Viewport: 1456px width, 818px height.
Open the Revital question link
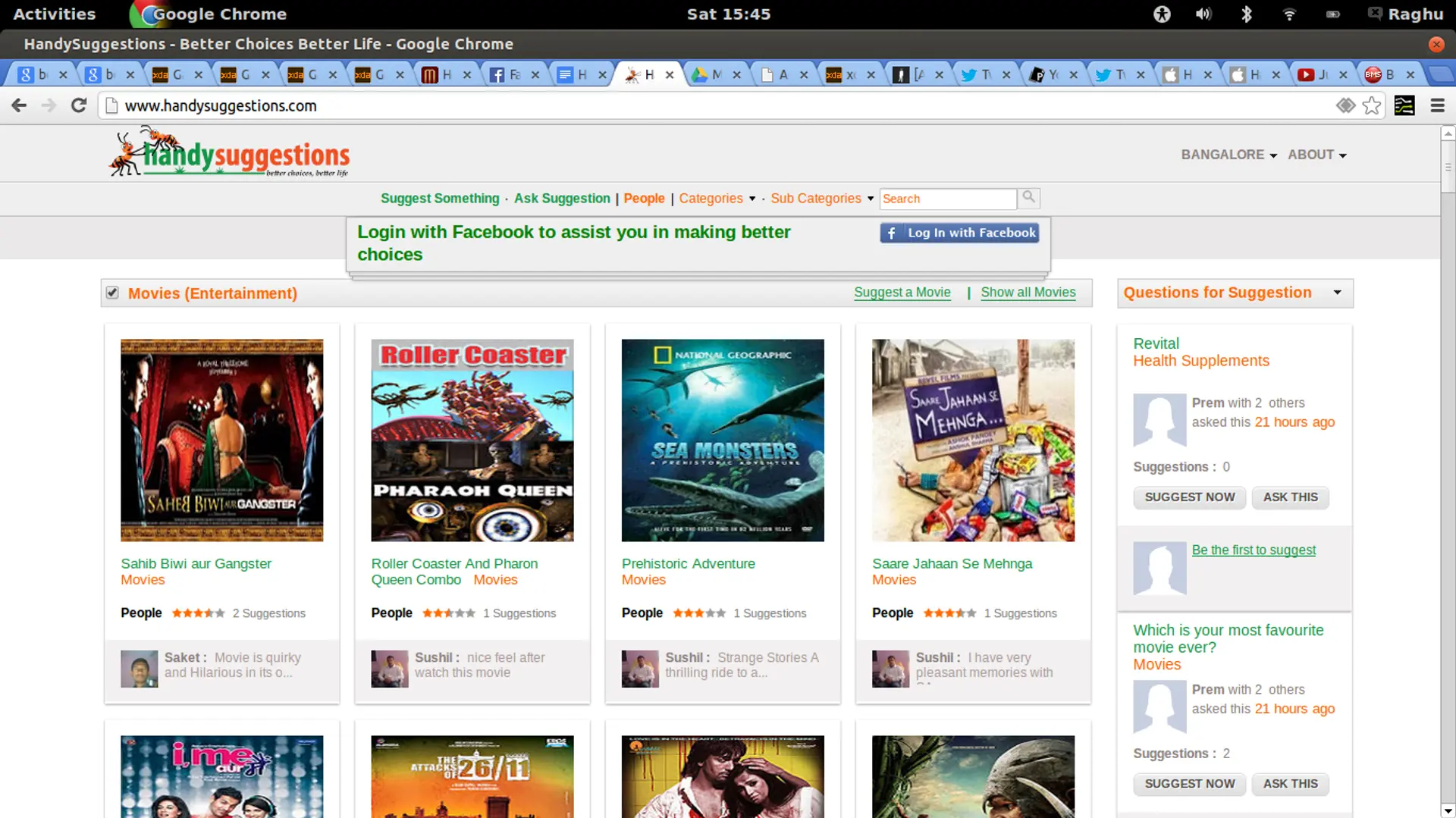coord(1156,343)
